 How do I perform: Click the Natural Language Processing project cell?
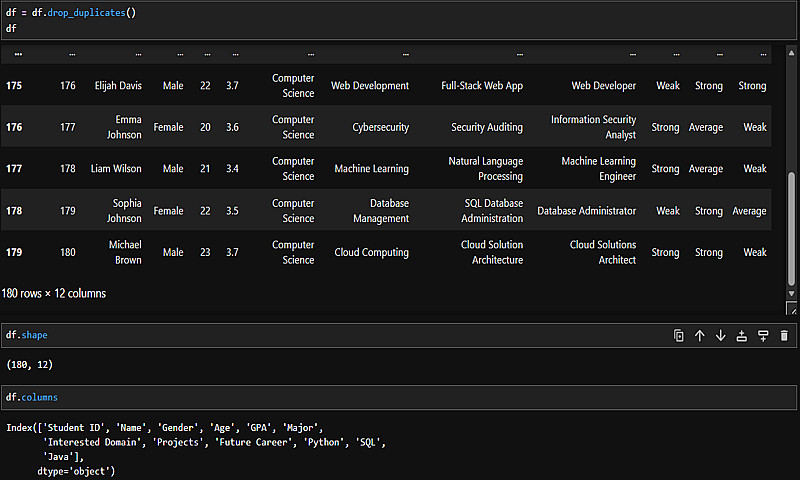(485, 168)
